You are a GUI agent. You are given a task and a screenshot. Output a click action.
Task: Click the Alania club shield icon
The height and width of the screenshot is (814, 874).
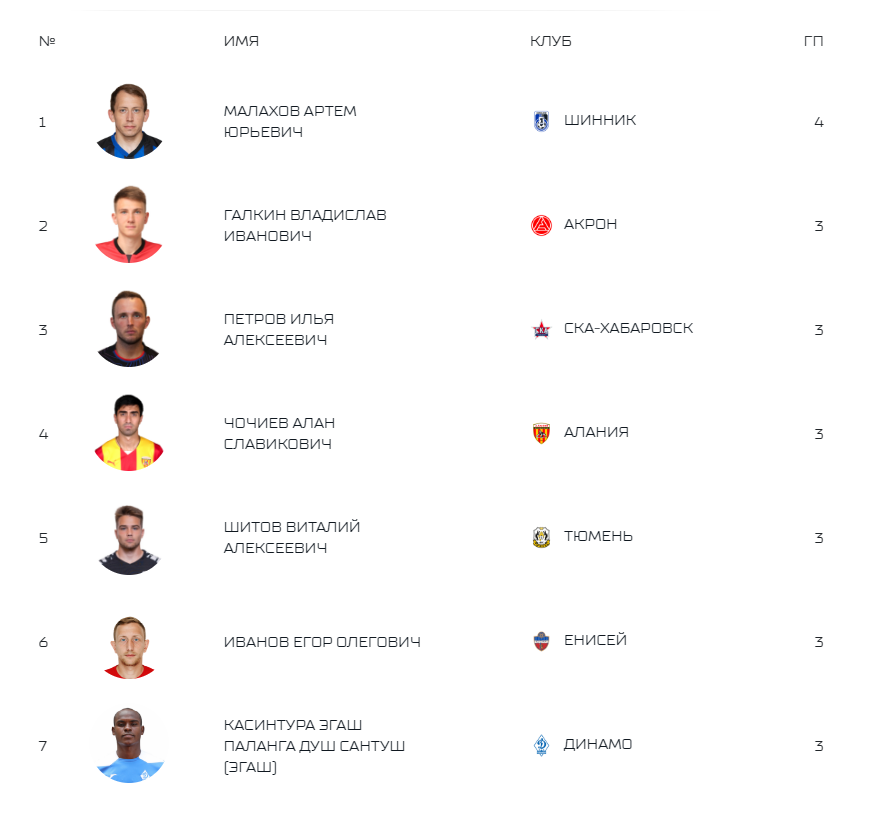click(541, 433)
